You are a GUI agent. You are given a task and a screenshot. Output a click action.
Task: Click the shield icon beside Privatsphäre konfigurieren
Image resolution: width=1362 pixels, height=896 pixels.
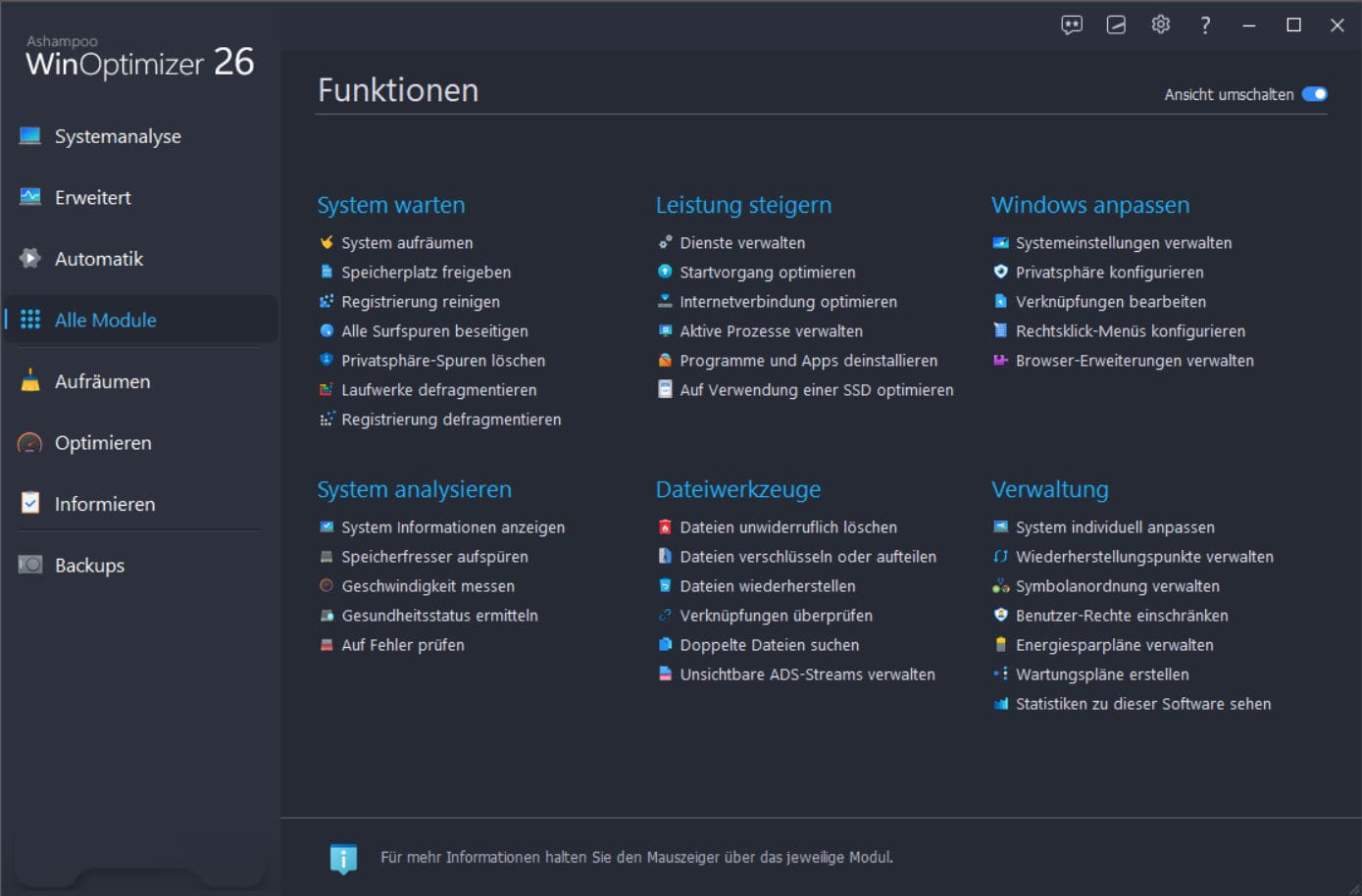[x=1000, y=273]
